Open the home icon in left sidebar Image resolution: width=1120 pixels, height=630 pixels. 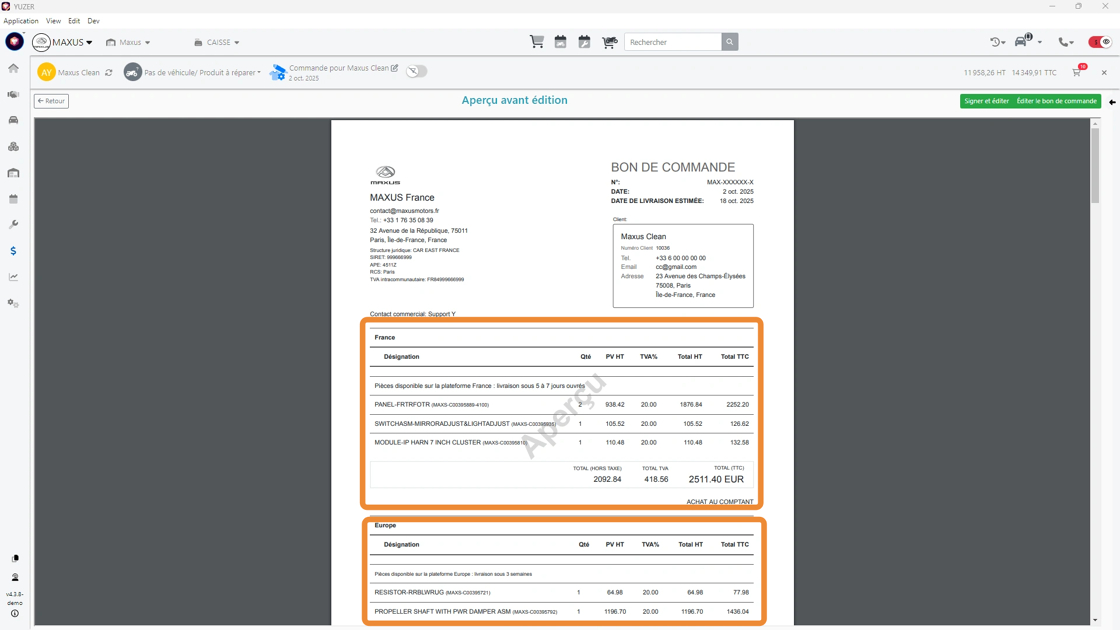click(x=13, y=69)
